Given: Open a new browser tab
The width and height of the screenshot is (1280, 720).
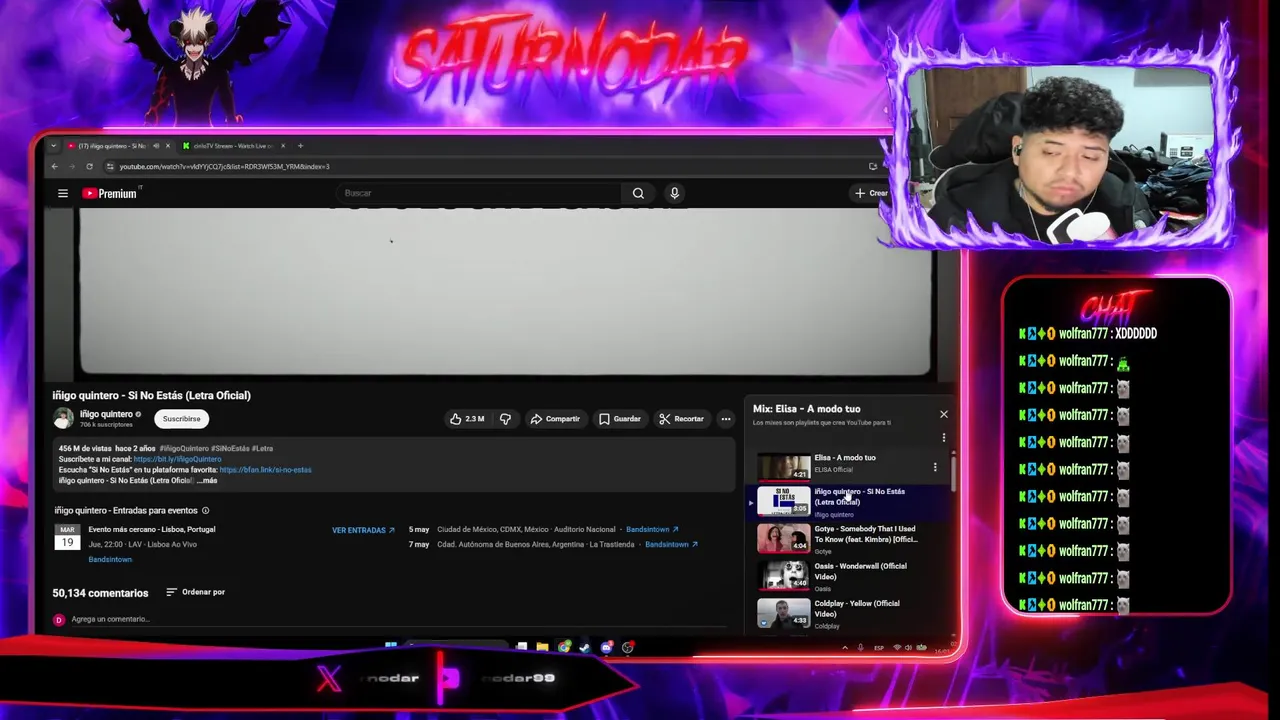Looking at the screenshot, I should tap(300, 146).
